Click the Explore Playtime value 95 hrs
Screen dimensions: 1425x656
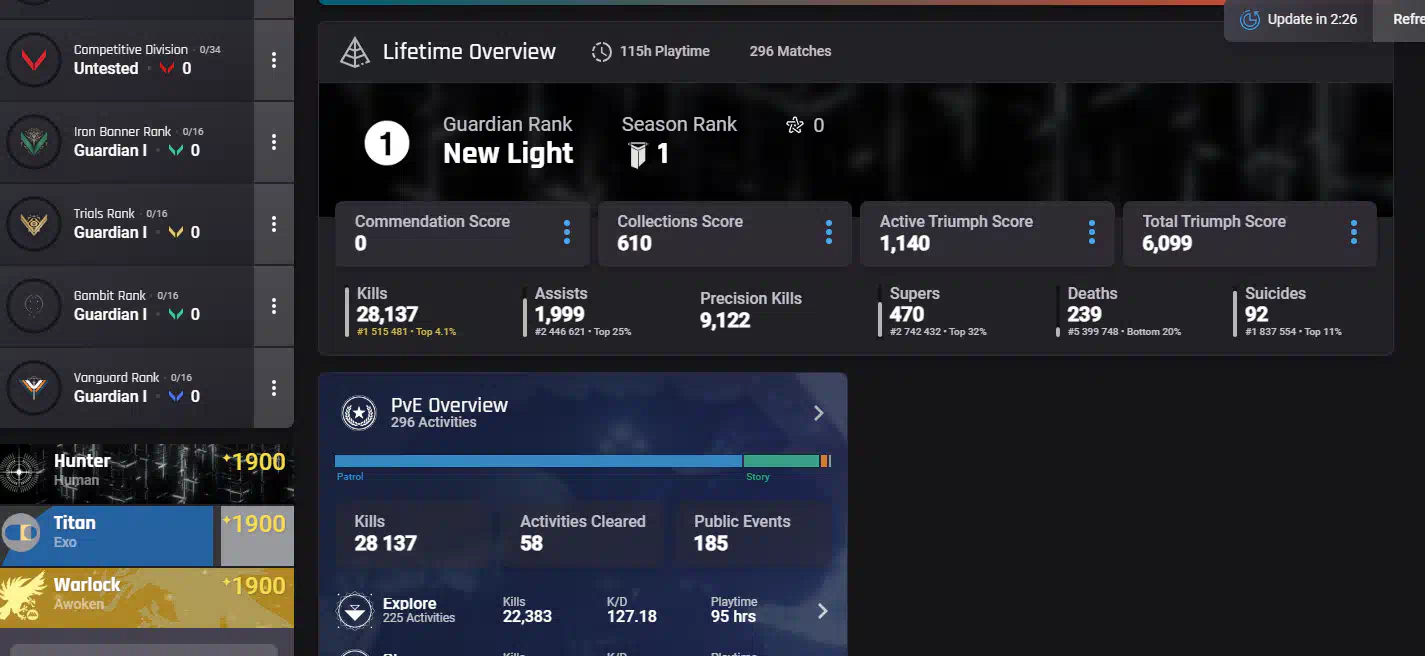pyautogui.click(x=734, y=616)
